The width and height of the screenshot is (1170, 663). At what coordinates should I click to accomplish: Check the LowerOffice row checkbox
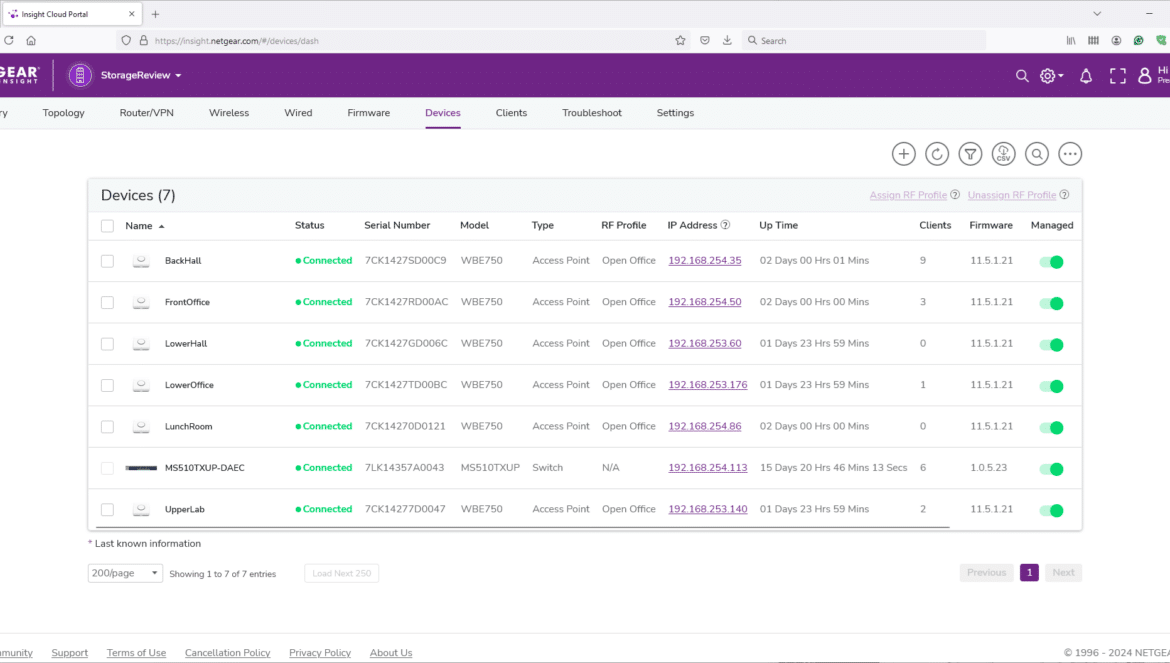tap(107, 386)
